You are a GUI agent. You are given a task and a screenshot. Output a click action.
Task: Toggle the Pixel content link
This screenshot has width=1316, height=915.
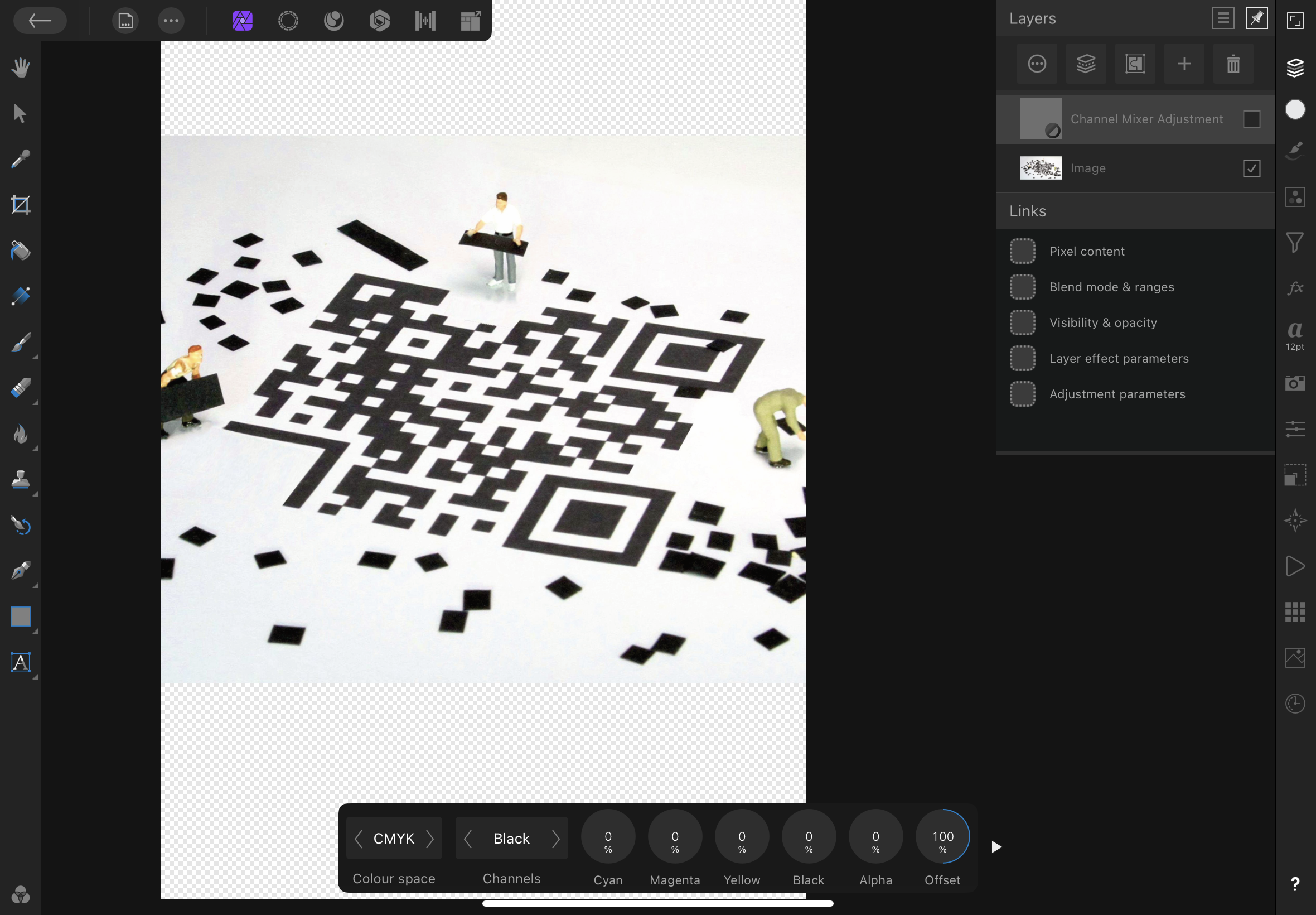point(1023,251)
